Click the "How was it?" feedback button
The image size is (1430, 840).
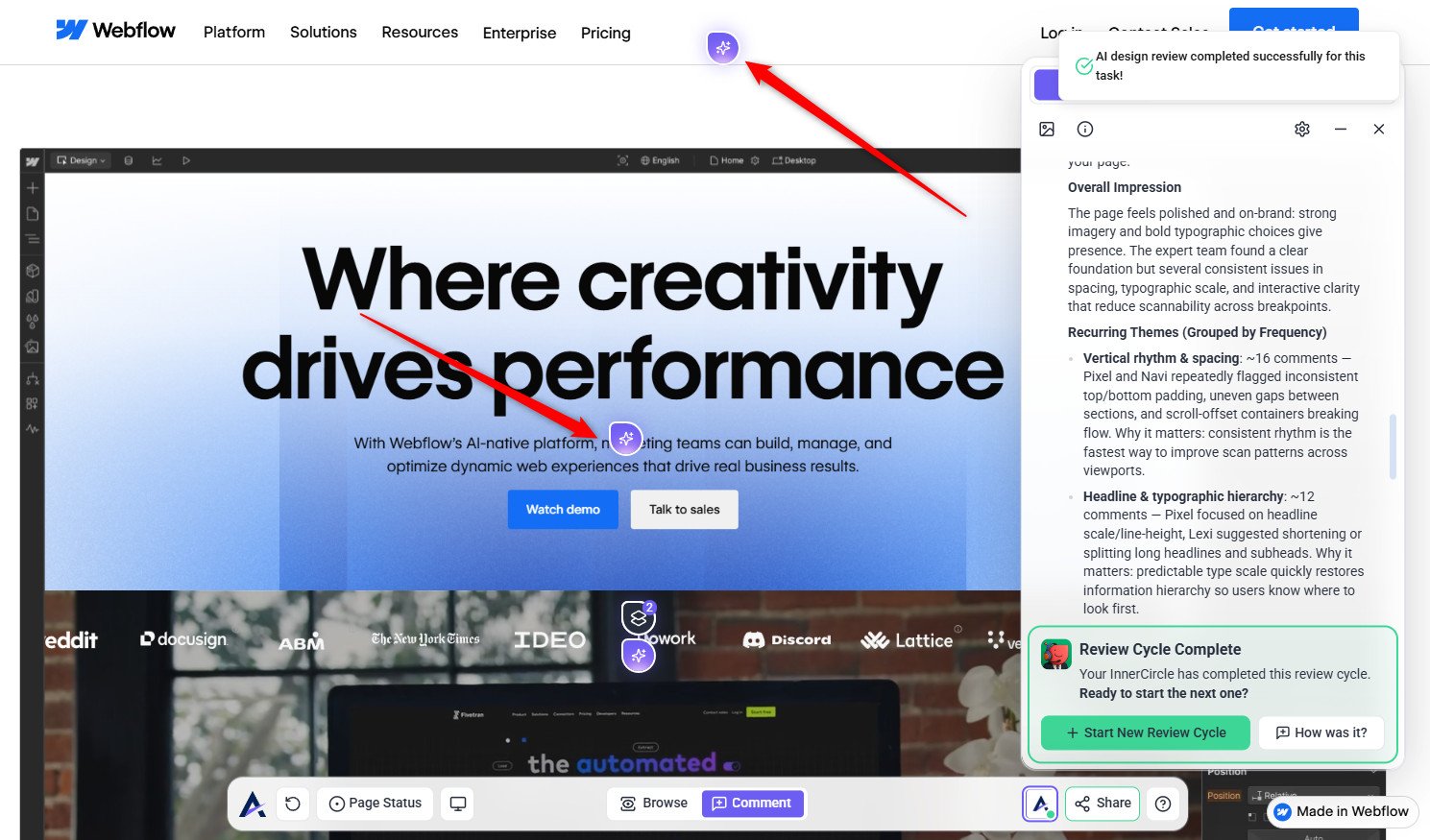[1321, 732]
